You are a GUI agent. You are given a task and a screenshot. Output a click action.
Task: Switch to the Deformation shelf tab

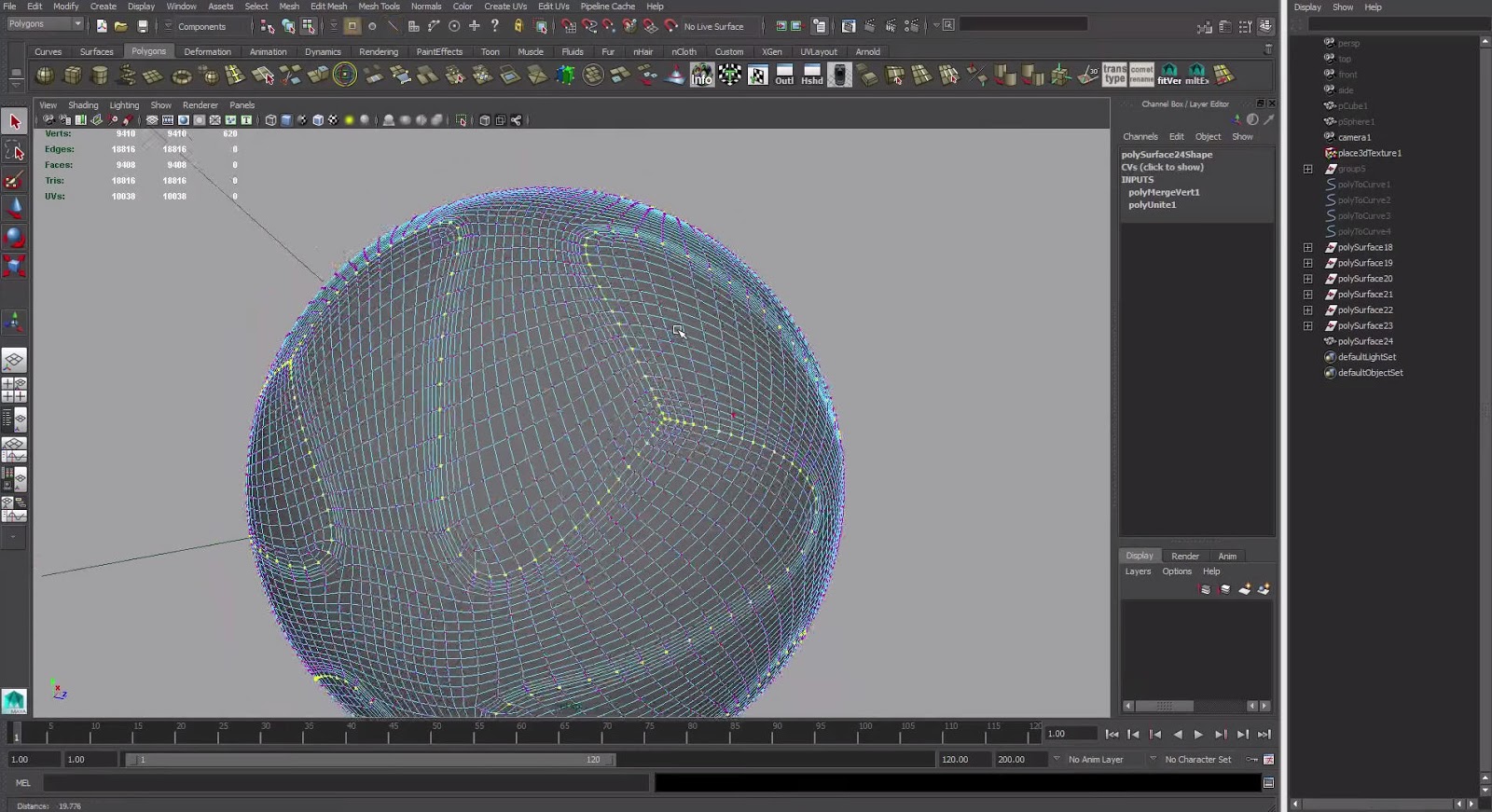[207, 52]
